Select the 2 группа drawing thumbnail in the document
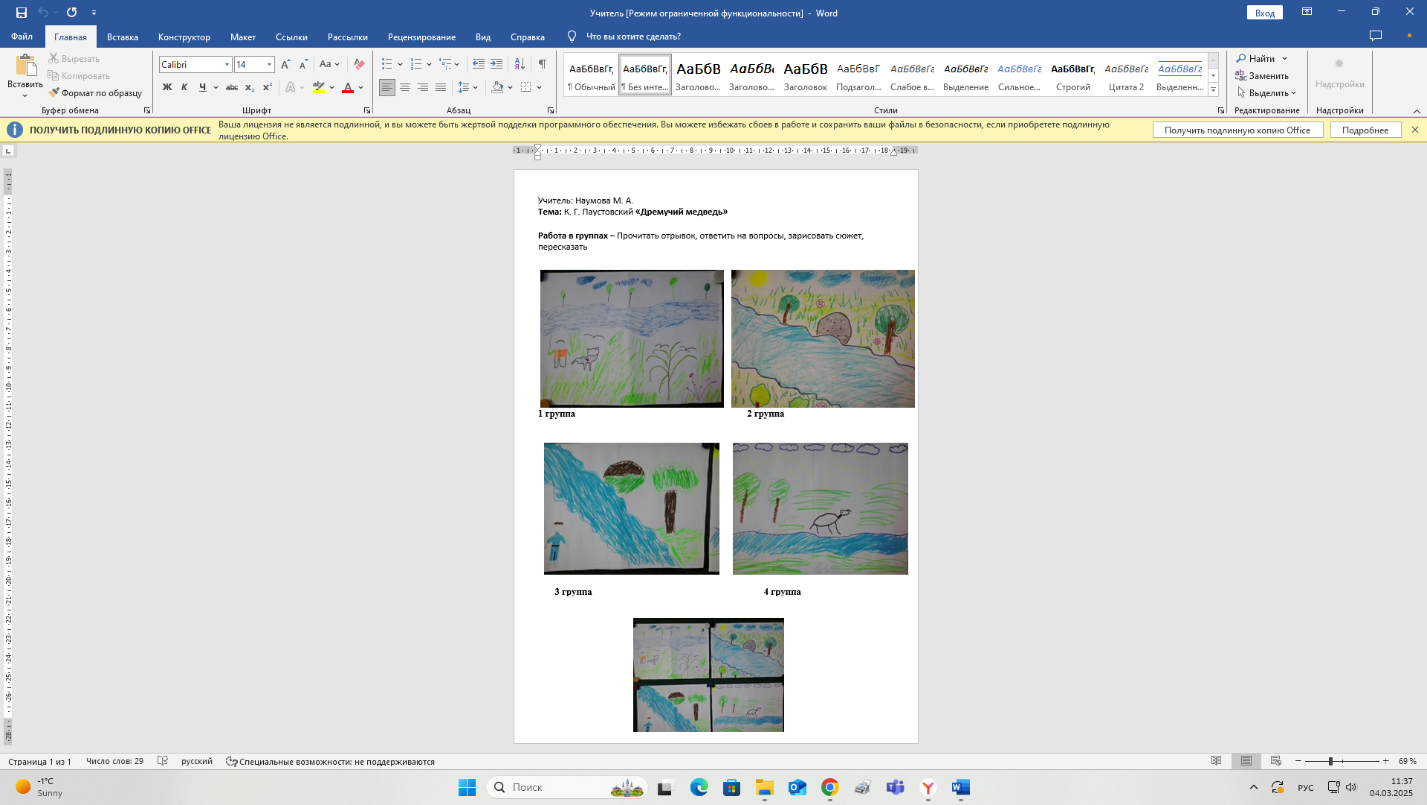Viewport: 1427px width, 805px height. click(x=823, y=339)
